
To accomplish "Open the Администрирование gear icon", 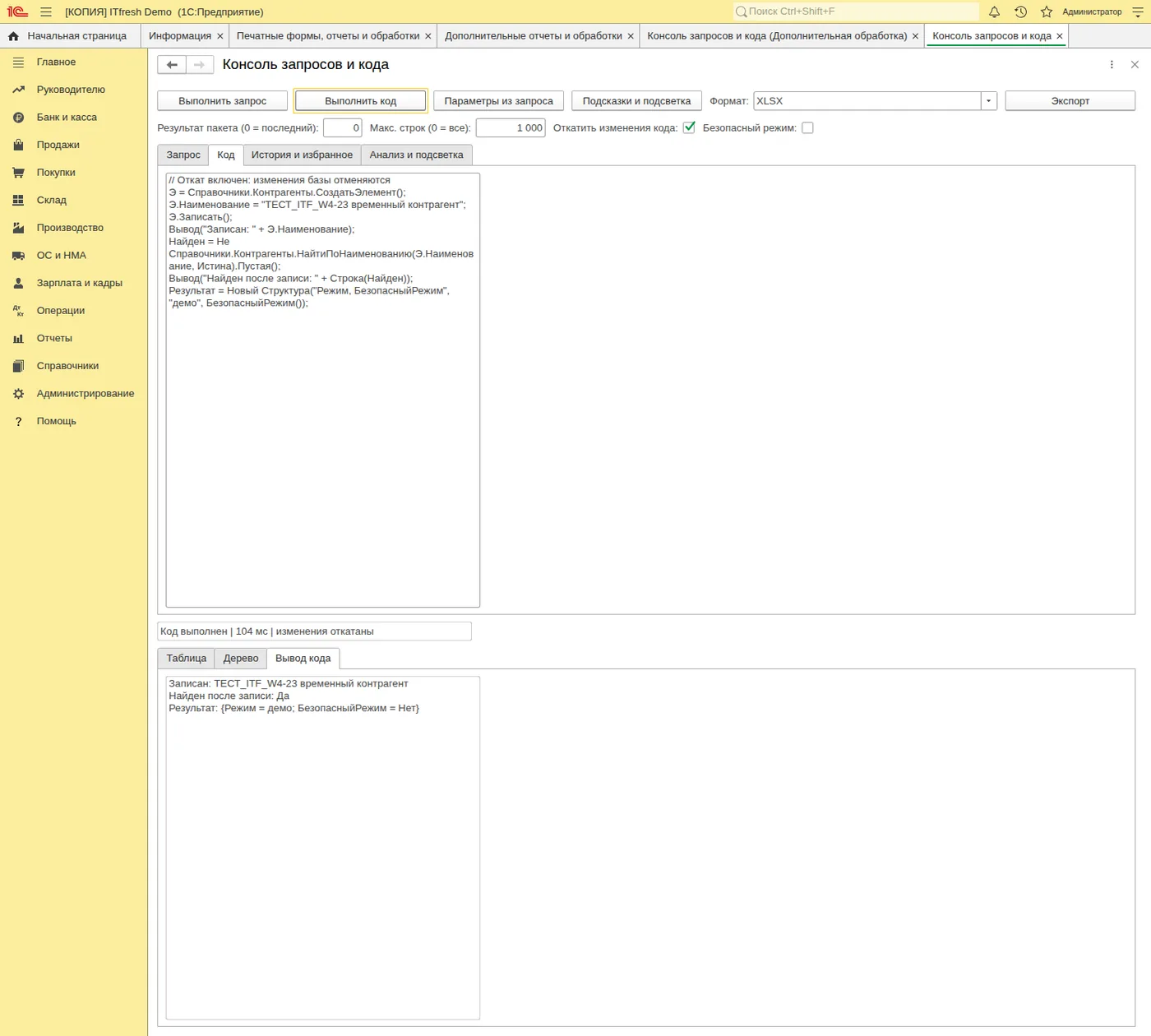I will tap(18, 394).
